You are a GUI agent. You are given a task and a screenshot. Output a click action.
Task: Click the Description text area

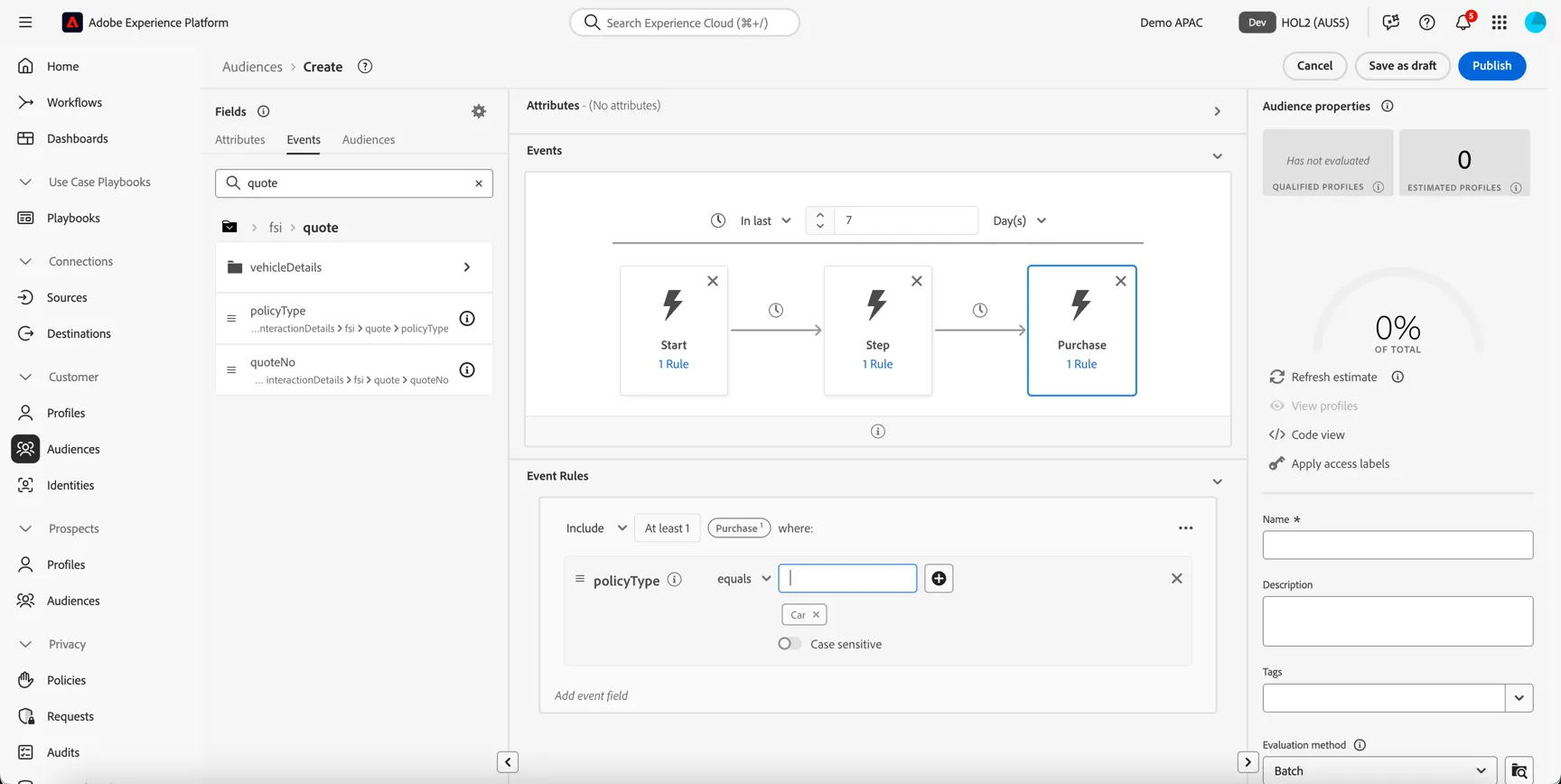coord(1397,621)
